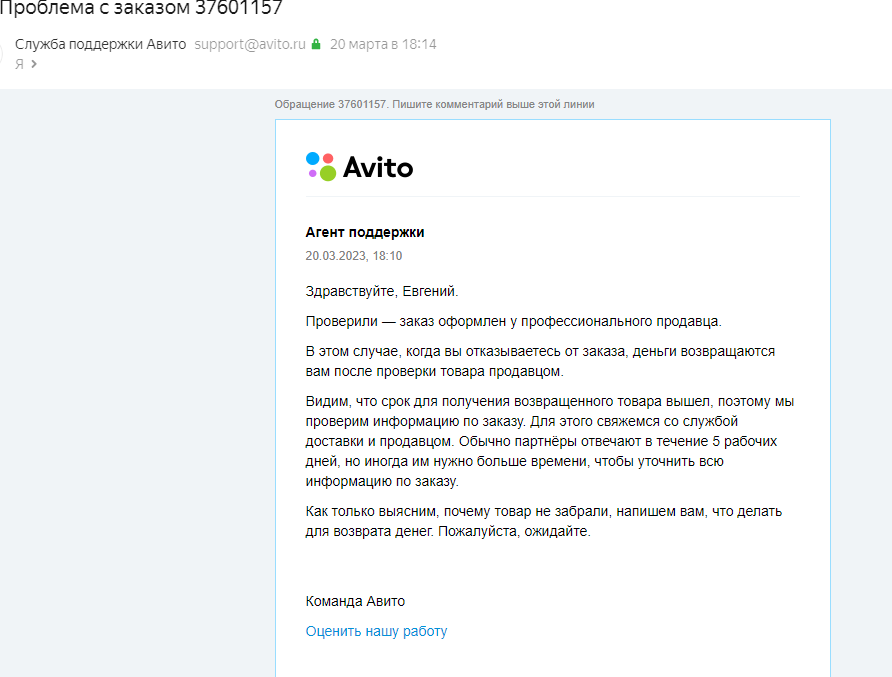Click the Avito logo in email

(x=360, y=167)
